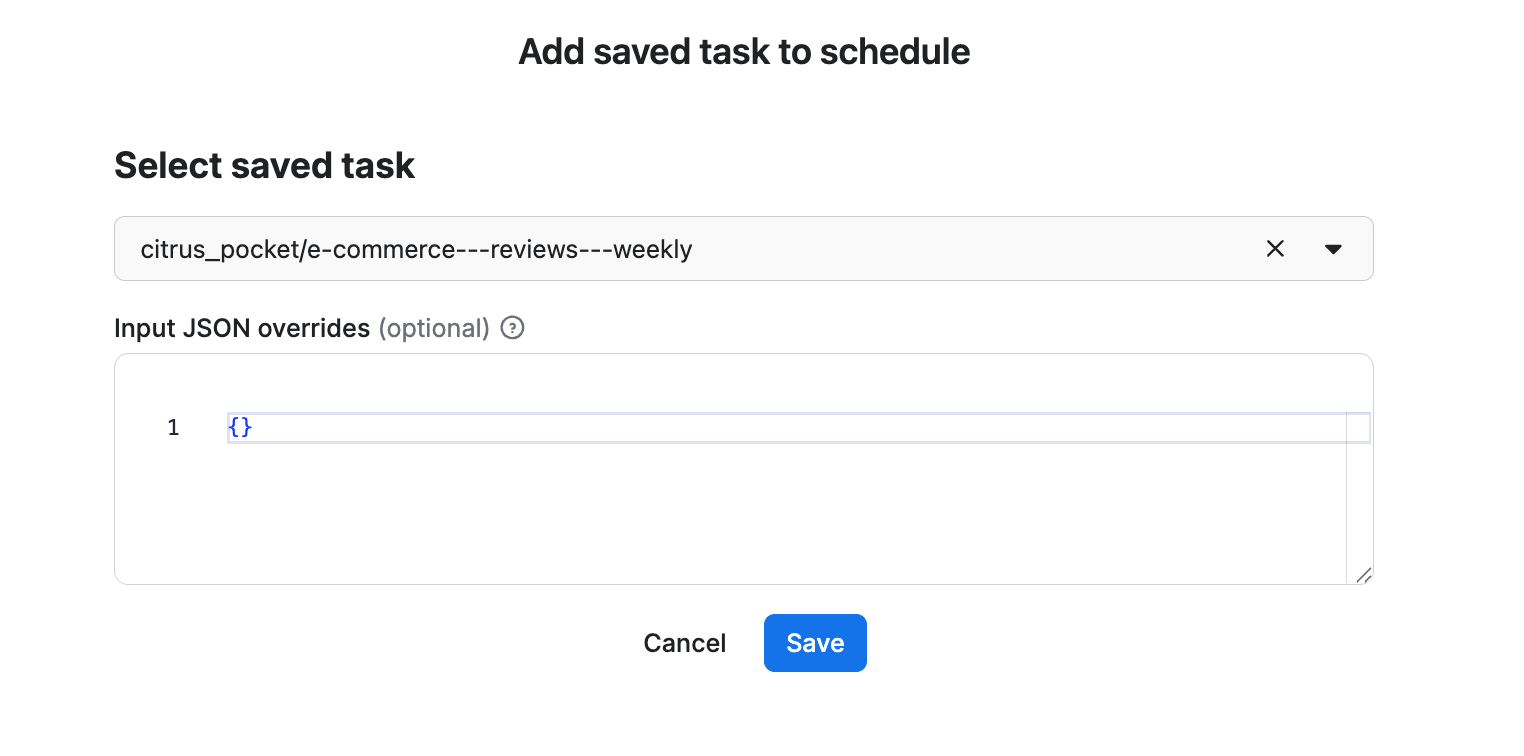Open the saved task dropdown arrow
The image size is (1524, 756).
click(x=1333, y=249)
